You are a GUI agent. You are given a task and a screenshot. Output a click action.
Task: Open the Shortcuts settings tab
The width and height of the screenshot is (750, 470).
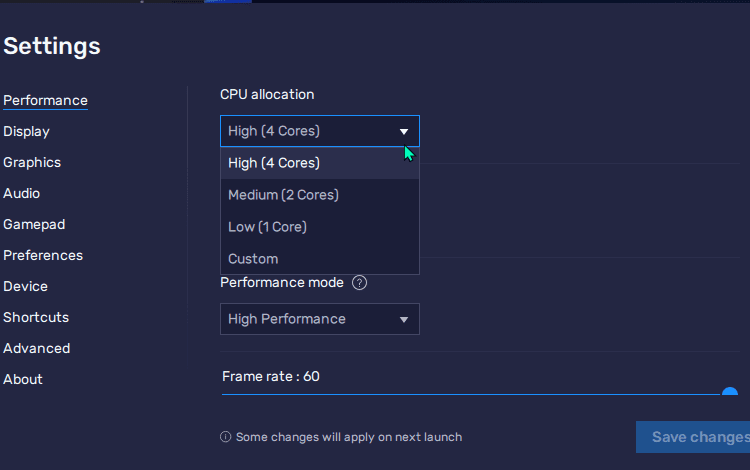(x=36, y=317)
